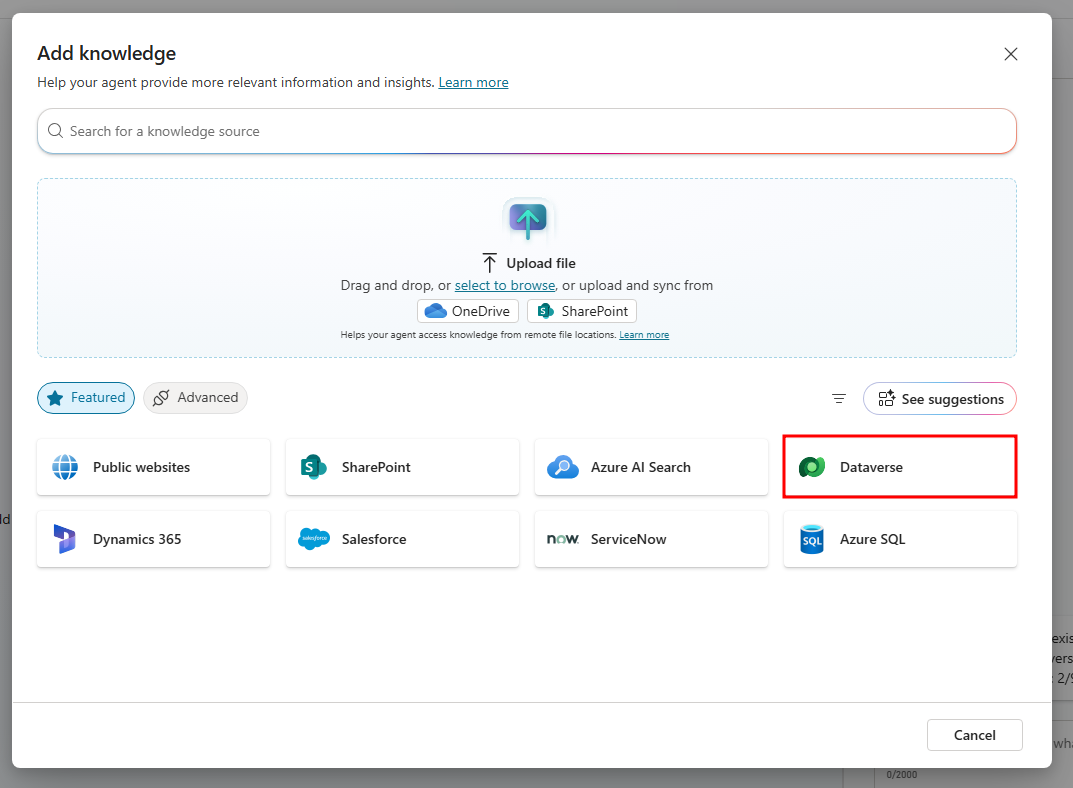
Task: Select the Dataverse knowledge source label
Action: (871, 467)
